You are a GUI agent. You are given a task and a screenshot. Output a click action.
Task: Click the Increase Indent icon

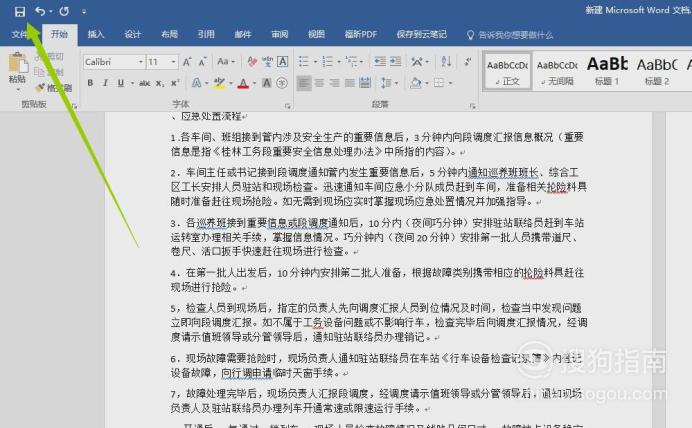[x=395, y=62]
